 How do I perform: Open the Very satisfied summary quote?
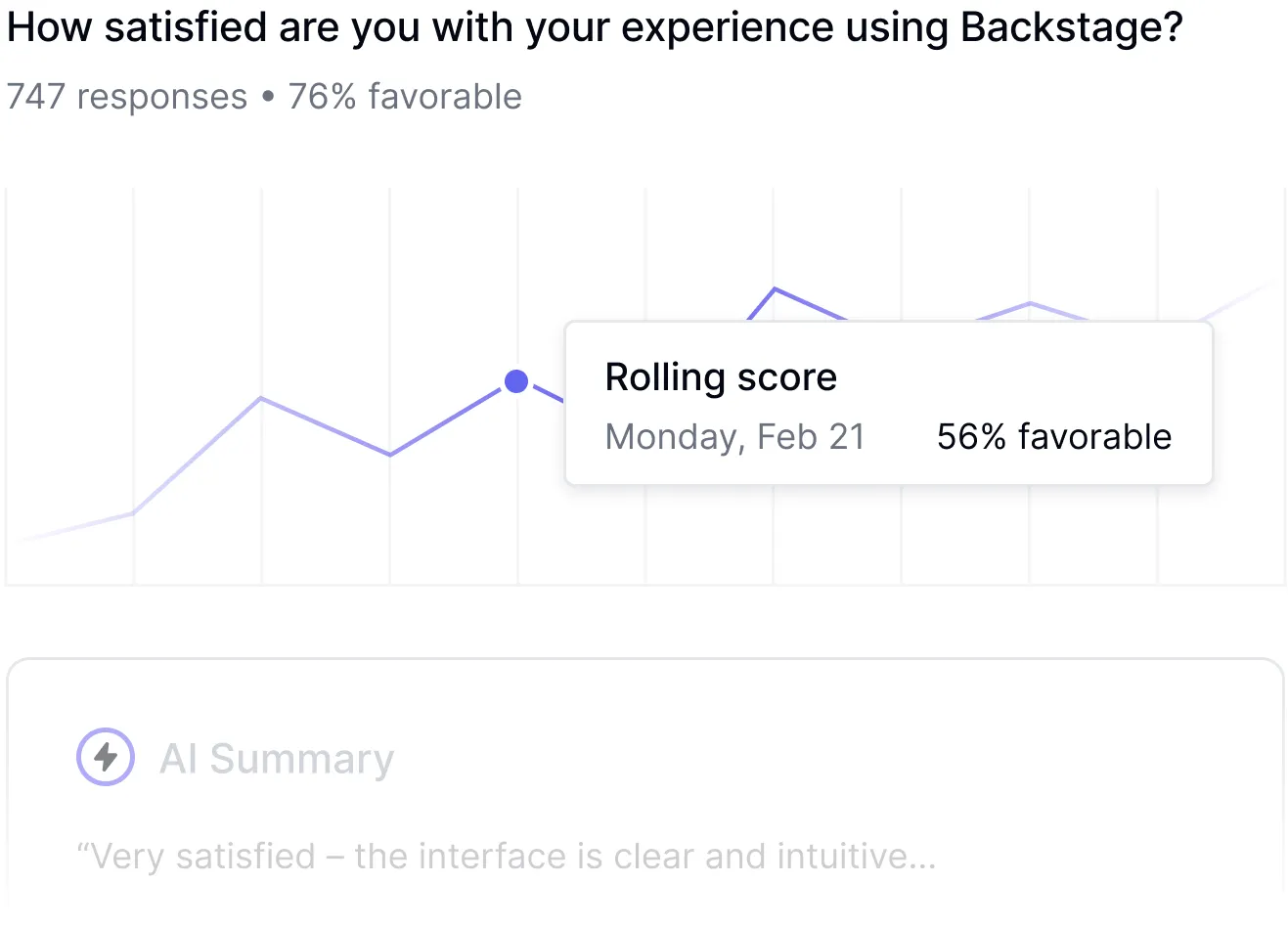point(506,857)
